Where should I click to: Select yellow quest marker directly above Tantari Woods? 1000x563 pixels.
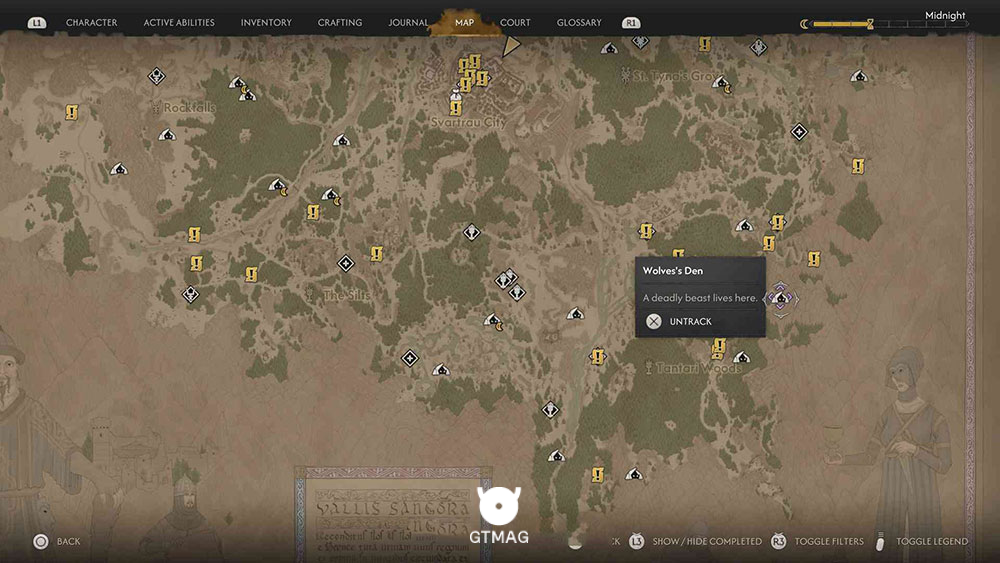[719, 347]
